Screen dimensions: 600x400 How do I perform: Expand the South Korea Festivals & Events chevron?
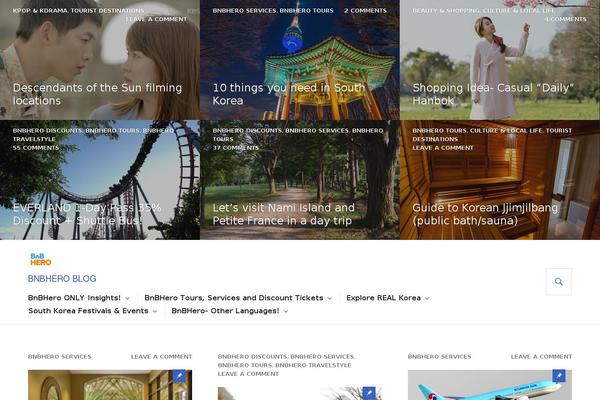[x=155, y=311]
